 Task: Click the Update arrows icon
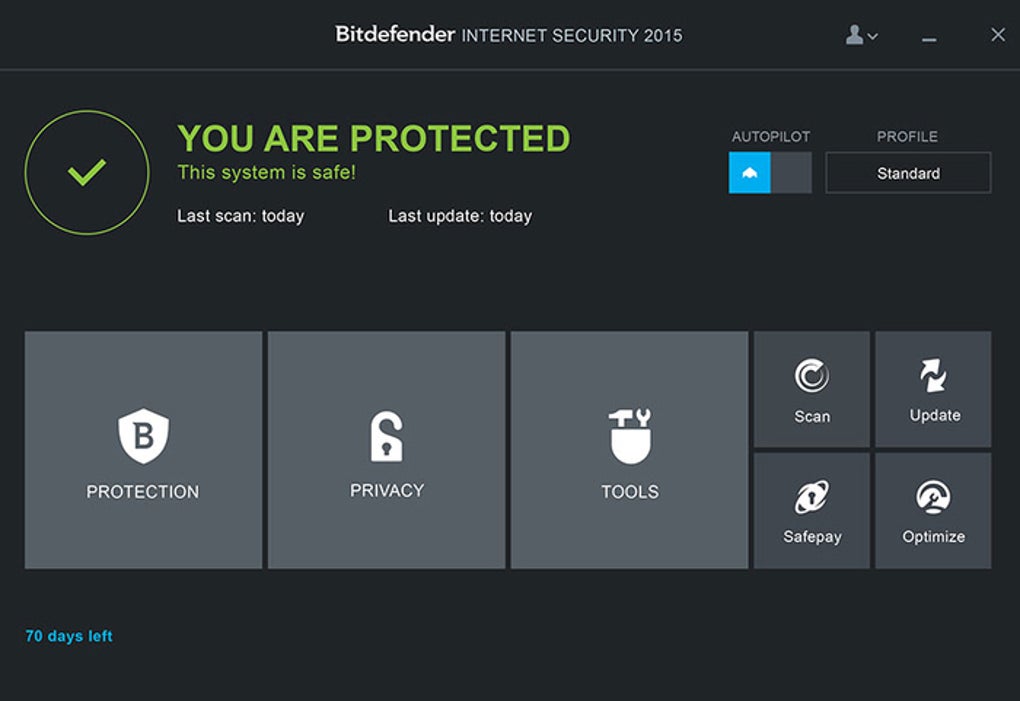point(934,376)
